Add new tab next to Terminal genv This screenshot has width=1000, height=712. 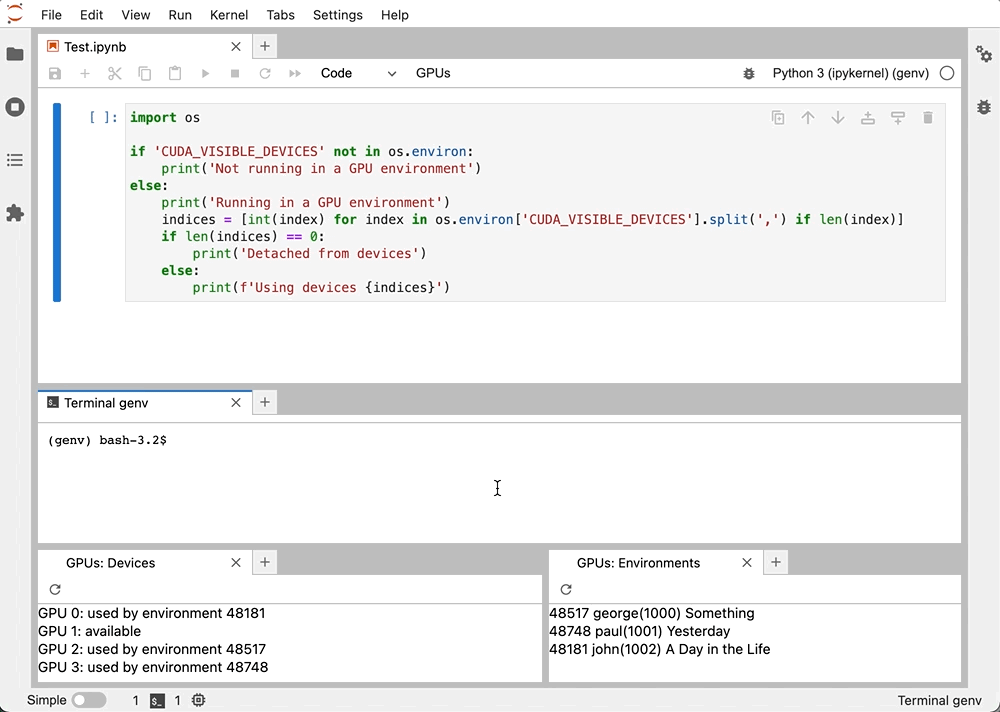tap(265, 402)
